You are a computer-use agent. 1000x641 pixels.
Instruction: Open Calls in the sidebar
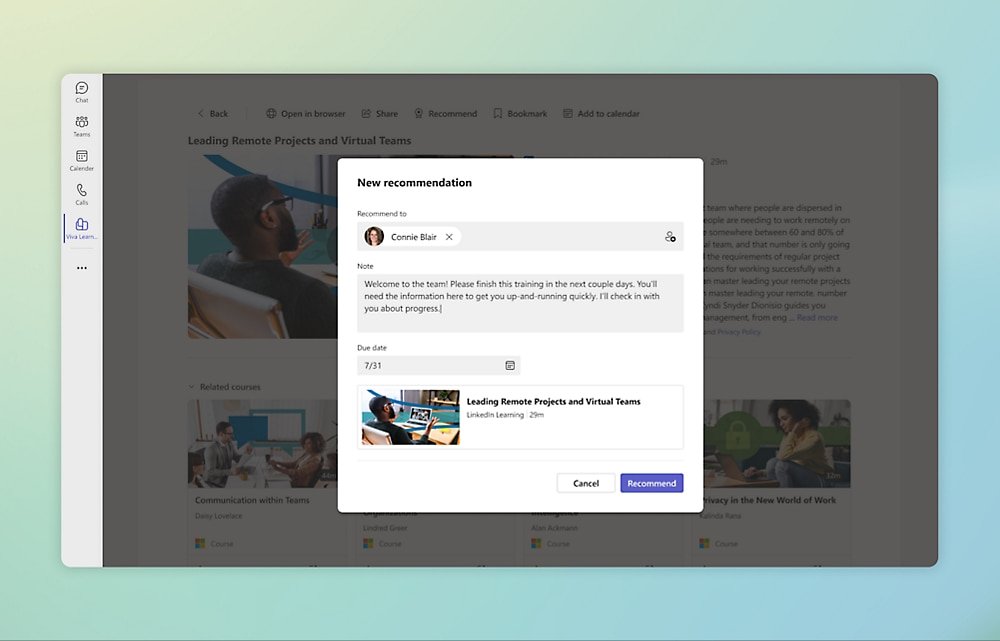(82, 194)
